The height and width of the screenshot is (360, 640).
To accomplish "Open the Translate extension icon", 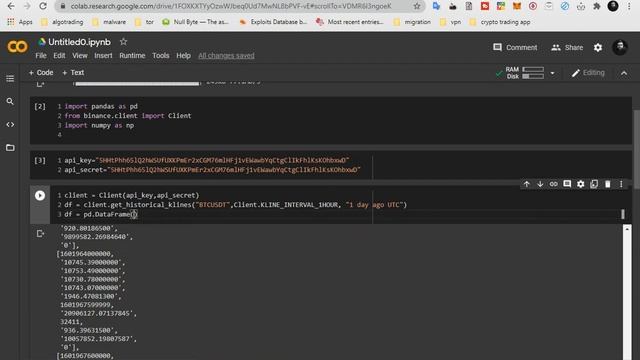I will (x=436, y=6).
